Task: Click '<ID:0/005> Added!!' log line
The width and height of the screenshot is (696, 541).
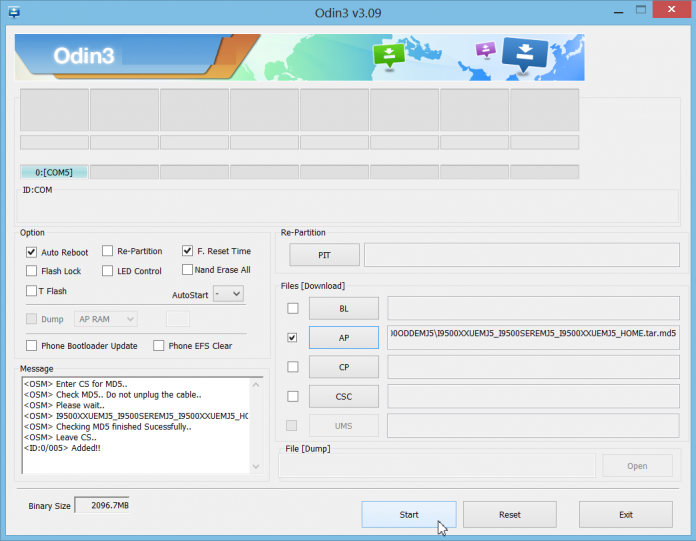Action: [x=62, y=448]
